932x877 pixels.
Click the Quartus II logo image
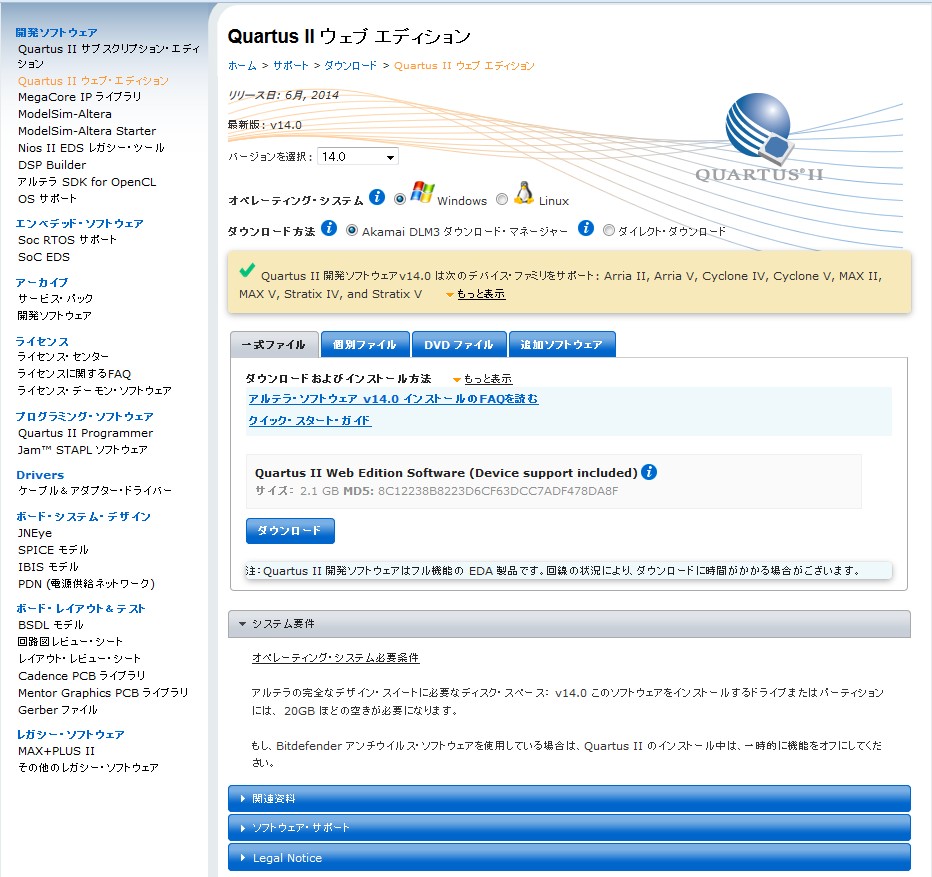pyautogui.click(x=759, y=138)
